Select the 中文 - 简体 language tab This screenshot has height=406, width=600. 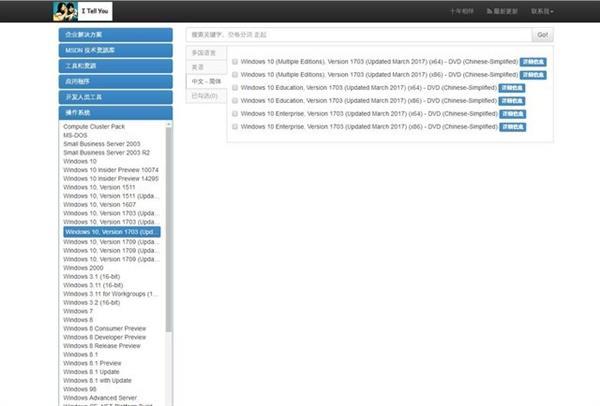206,82
